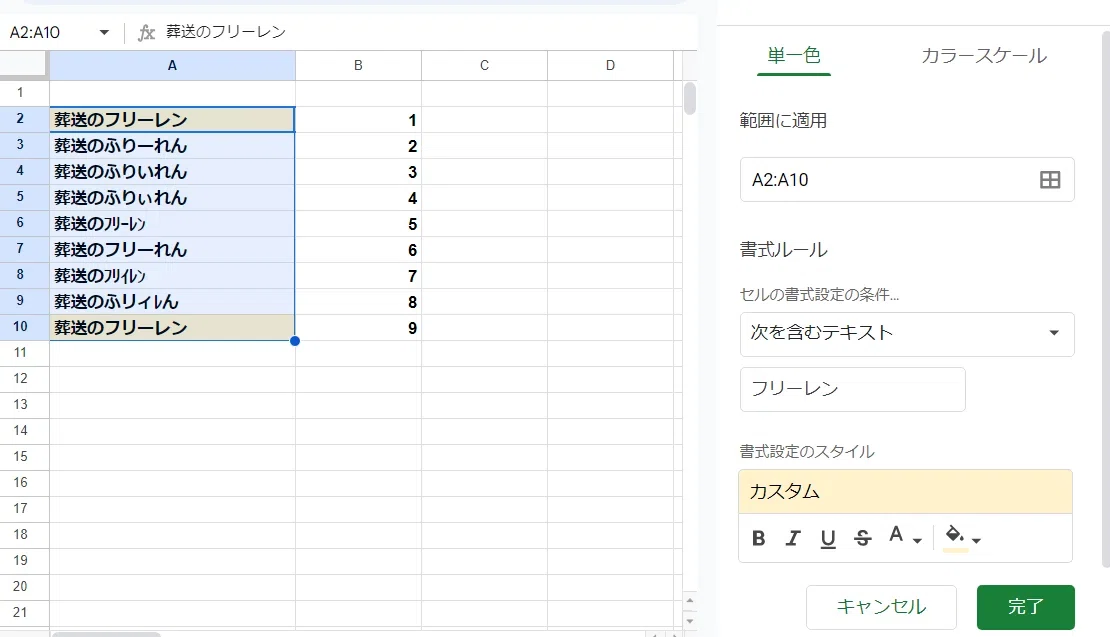Viewport: 1110px width, 637px height.
Task: Toggle italic in the formatting style
Action: (793, 539)
